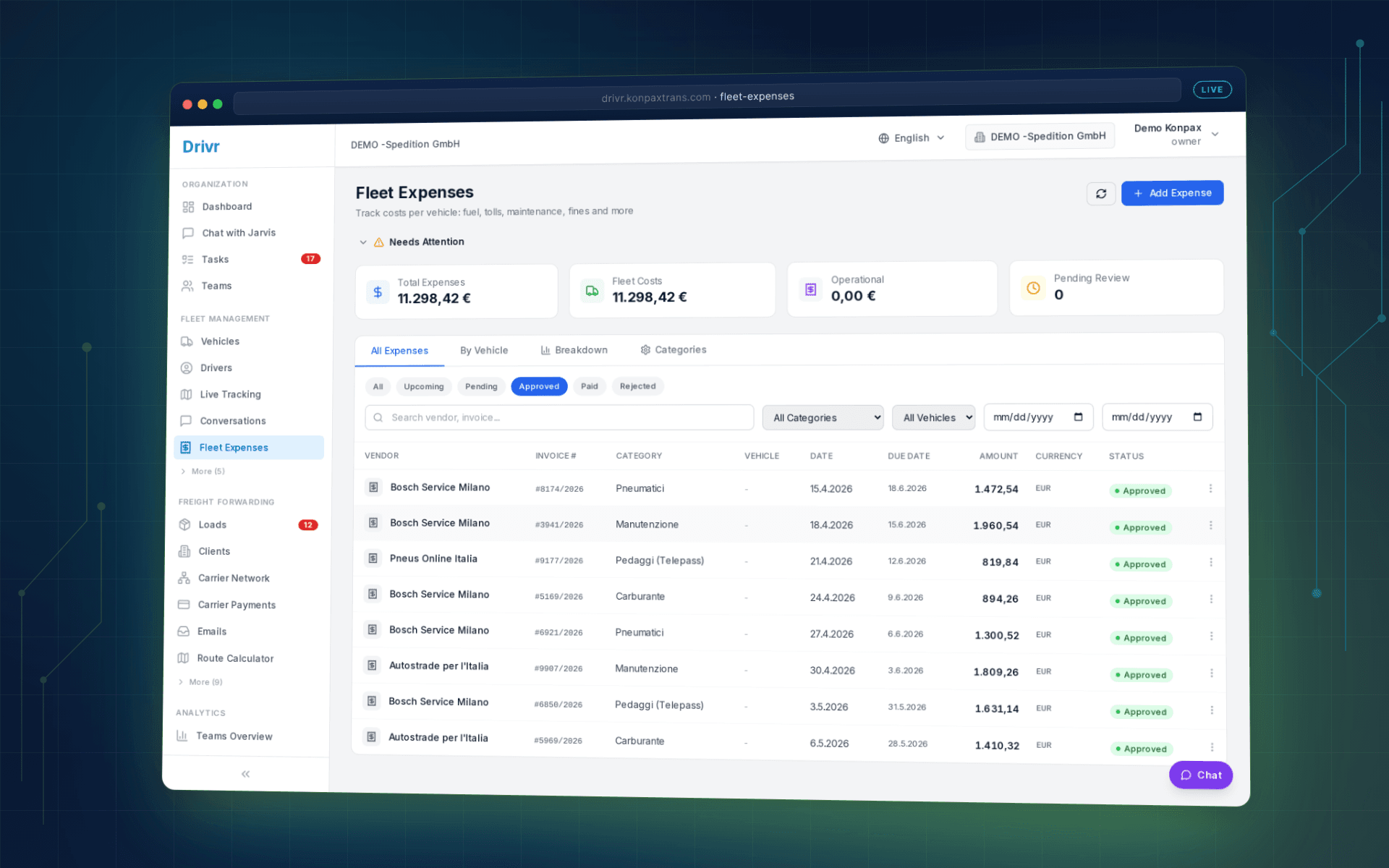
Task: Open the DEMO -Spedition GmbH company selector
Action: click(x=1040, y=137)
